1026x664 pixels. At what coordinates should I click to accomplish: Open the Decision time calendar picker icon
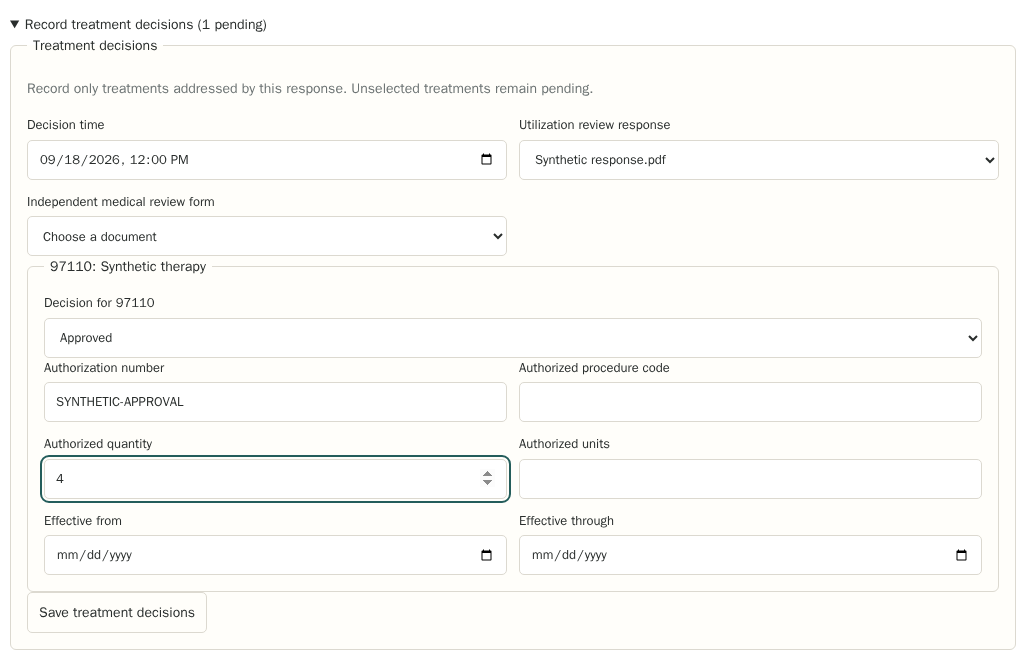coord(486,160)
